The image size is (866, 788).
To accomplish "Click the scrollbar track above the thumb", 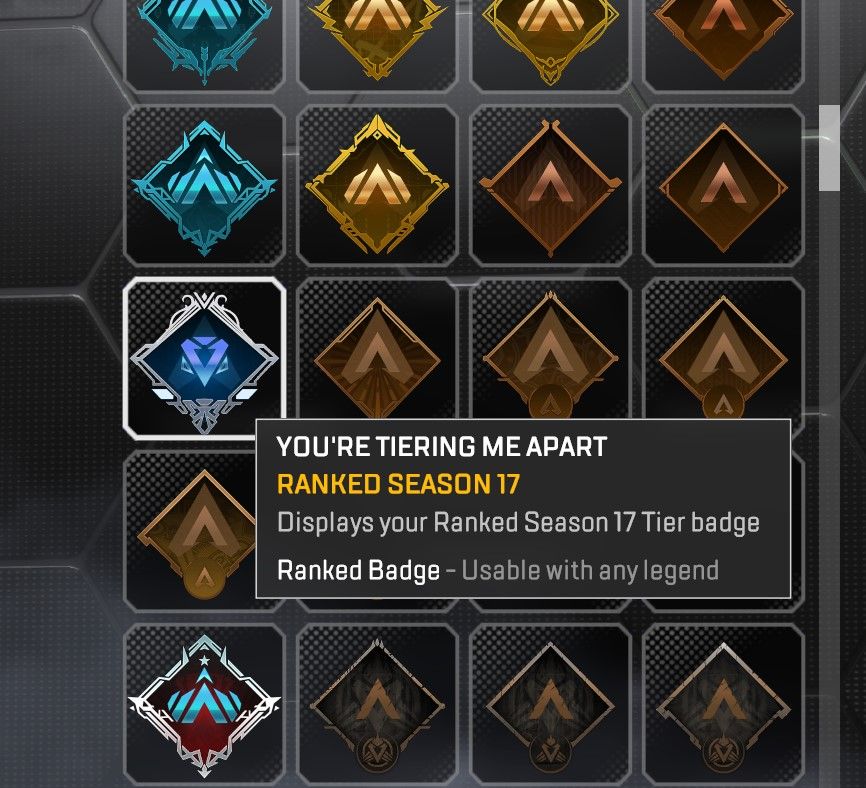I will (829, 52).
